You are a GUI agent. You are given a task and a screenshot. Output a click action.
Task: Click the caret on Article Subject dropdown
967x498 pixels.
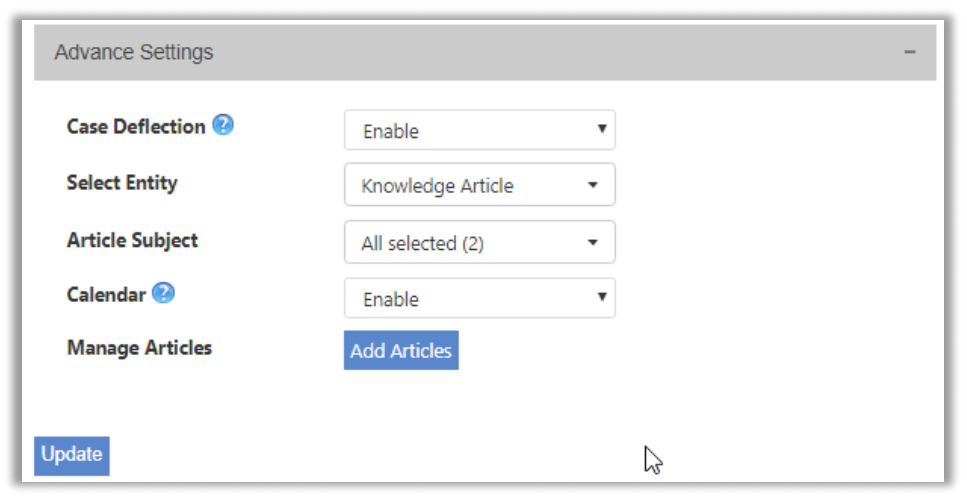point(593,242)
